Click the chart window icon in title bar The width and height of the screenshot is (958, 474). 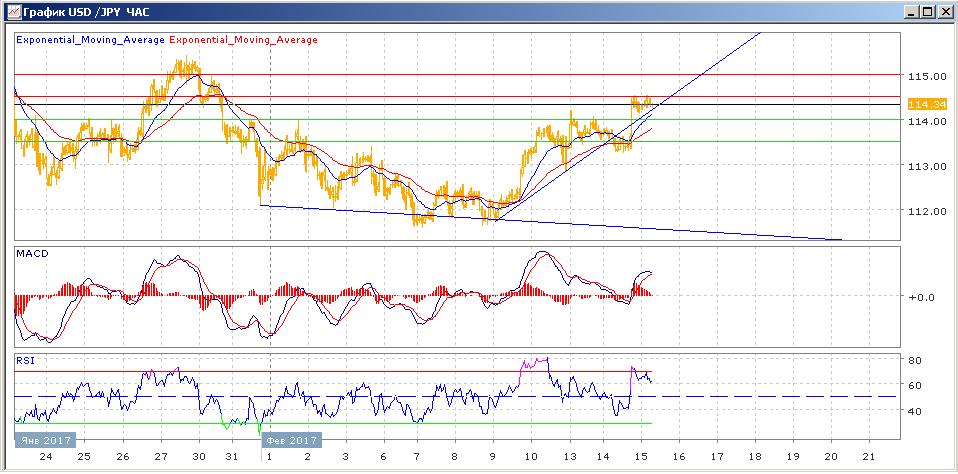coord(12,13)
